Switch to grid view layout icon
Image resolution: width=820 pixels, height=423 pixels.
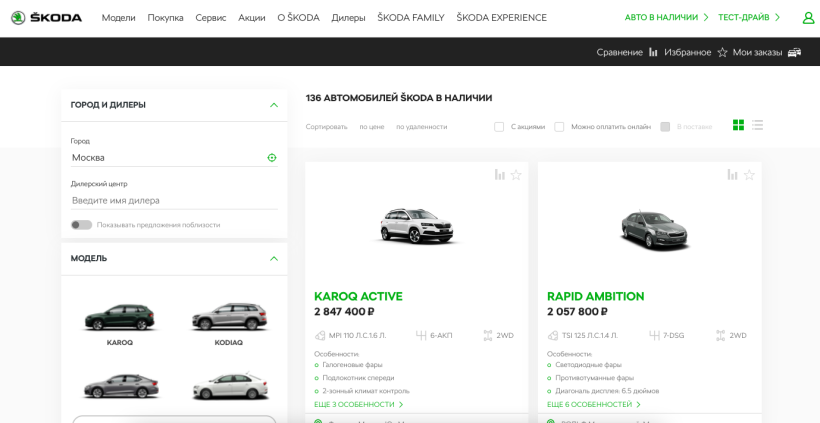[x=738, y=125]
